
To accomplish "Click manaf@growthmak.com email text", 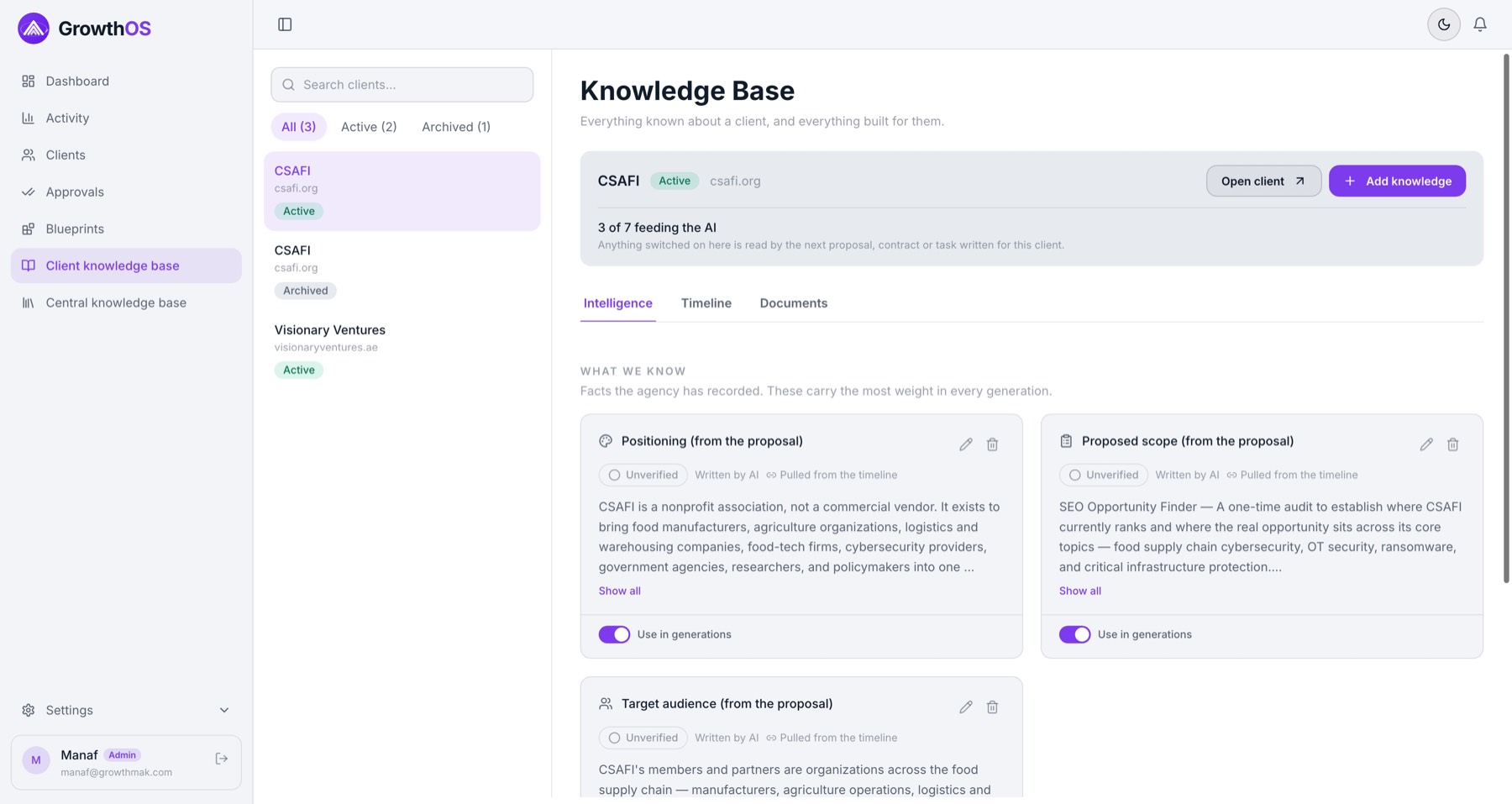I will [117, 772].
